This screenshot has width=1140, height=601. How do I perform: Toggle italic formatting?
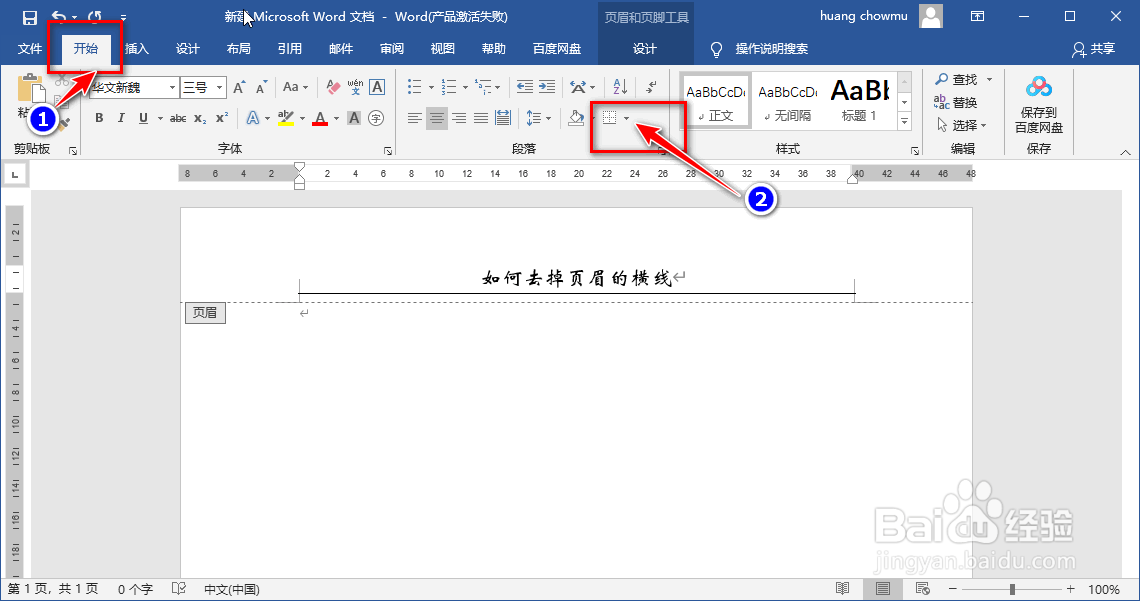tap(121, 118)
